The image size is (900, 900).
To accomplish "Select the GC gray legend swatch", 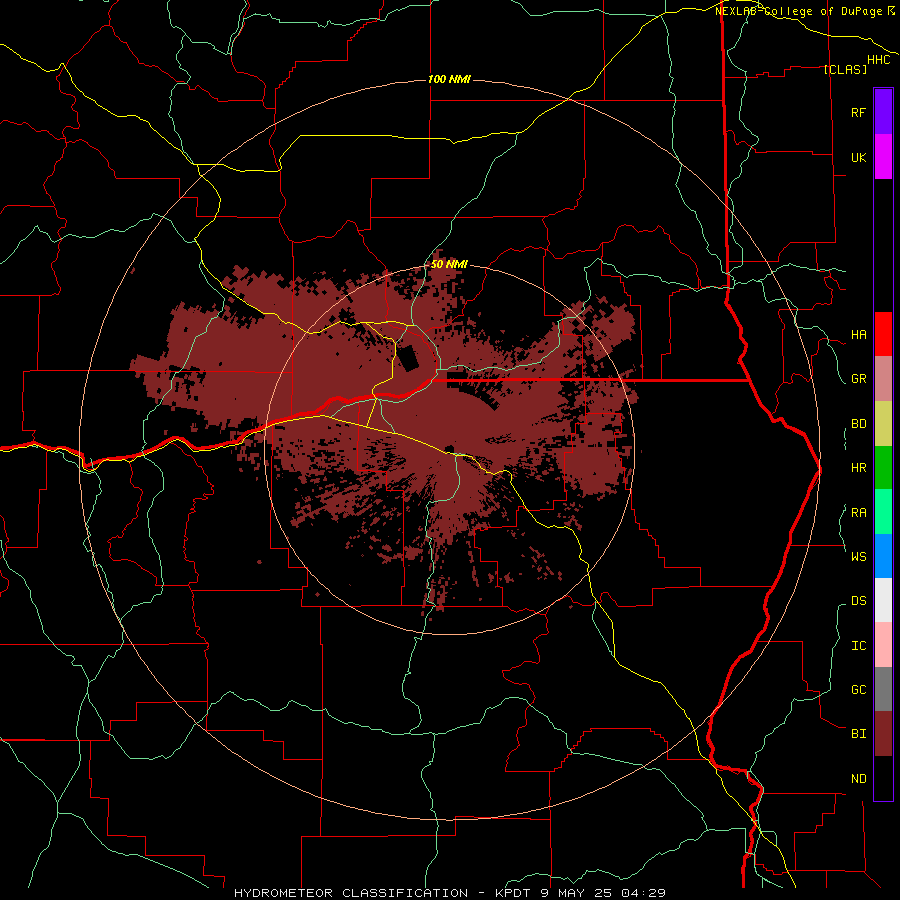I will click(x=883, y=689).
